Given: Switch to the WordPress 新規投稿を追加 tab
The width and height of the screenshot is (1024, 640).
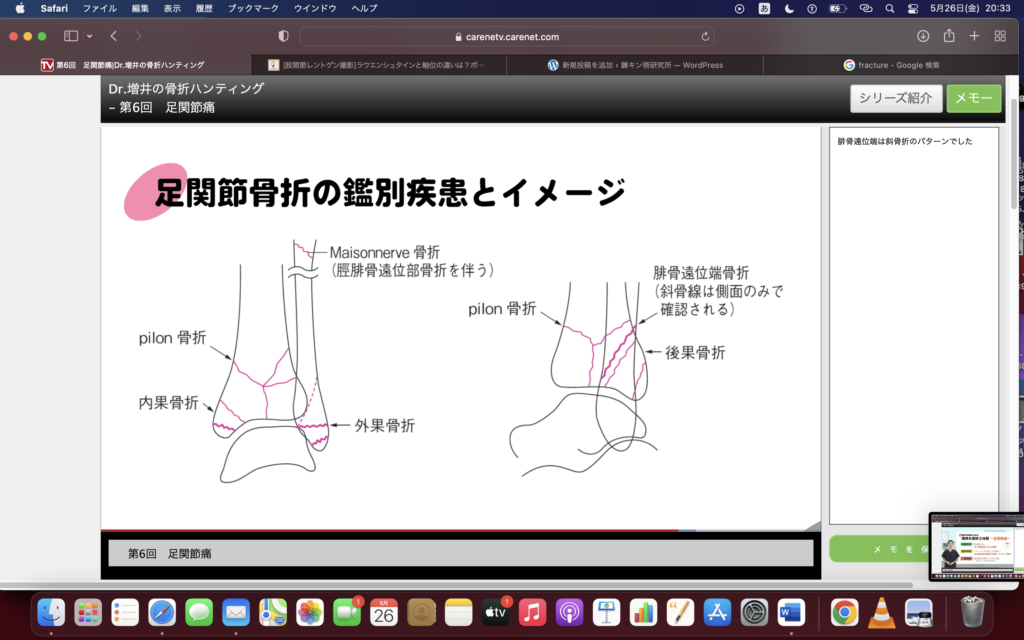Looking at the screenshot, I should click(635, 65).
